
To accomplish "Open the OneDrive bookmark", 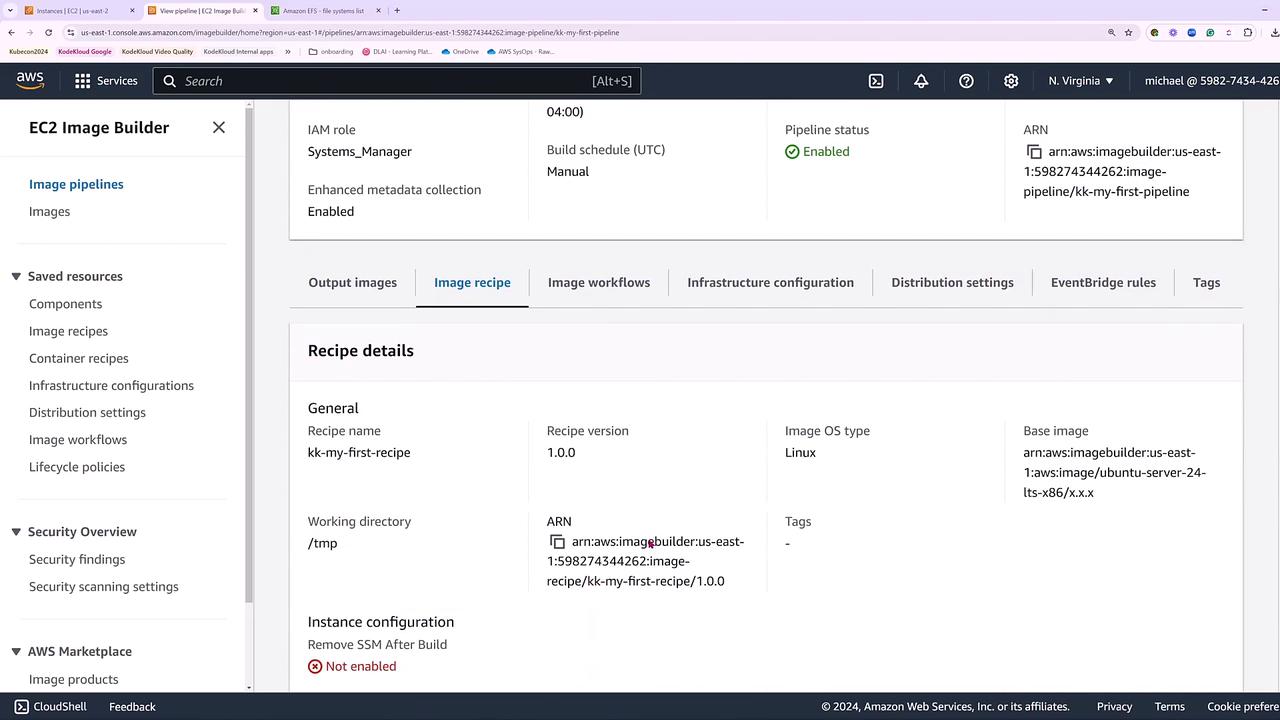I will (460, 51).
